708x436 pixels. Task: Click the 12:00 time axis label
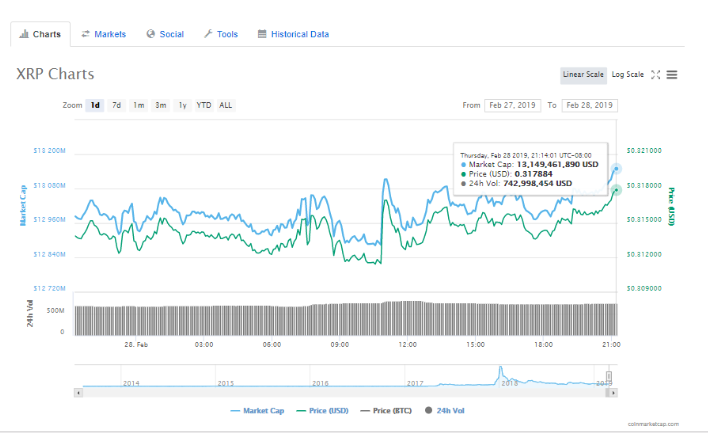coord(407,344)
